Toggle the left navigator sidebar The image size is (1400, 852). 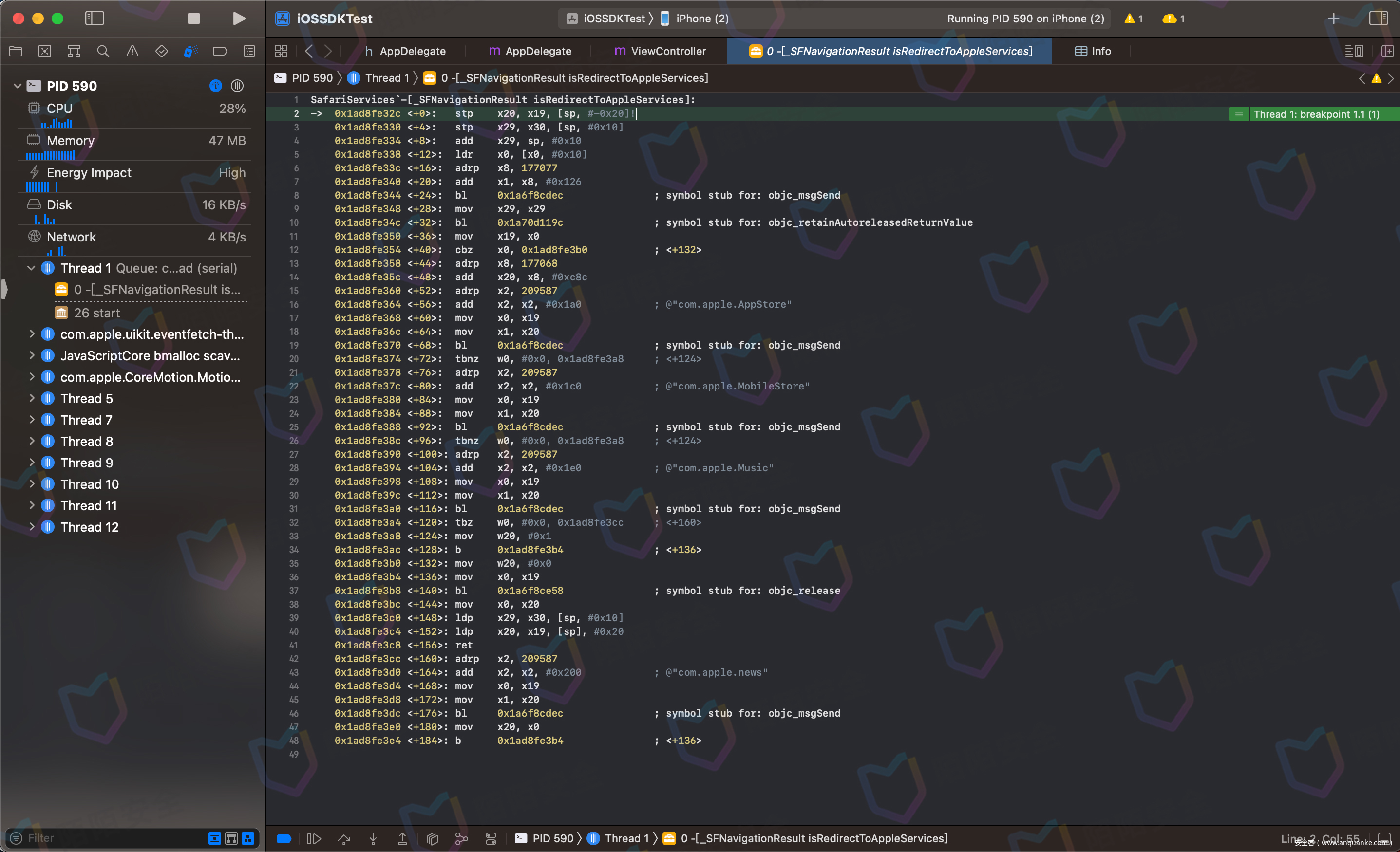(95, 19)
